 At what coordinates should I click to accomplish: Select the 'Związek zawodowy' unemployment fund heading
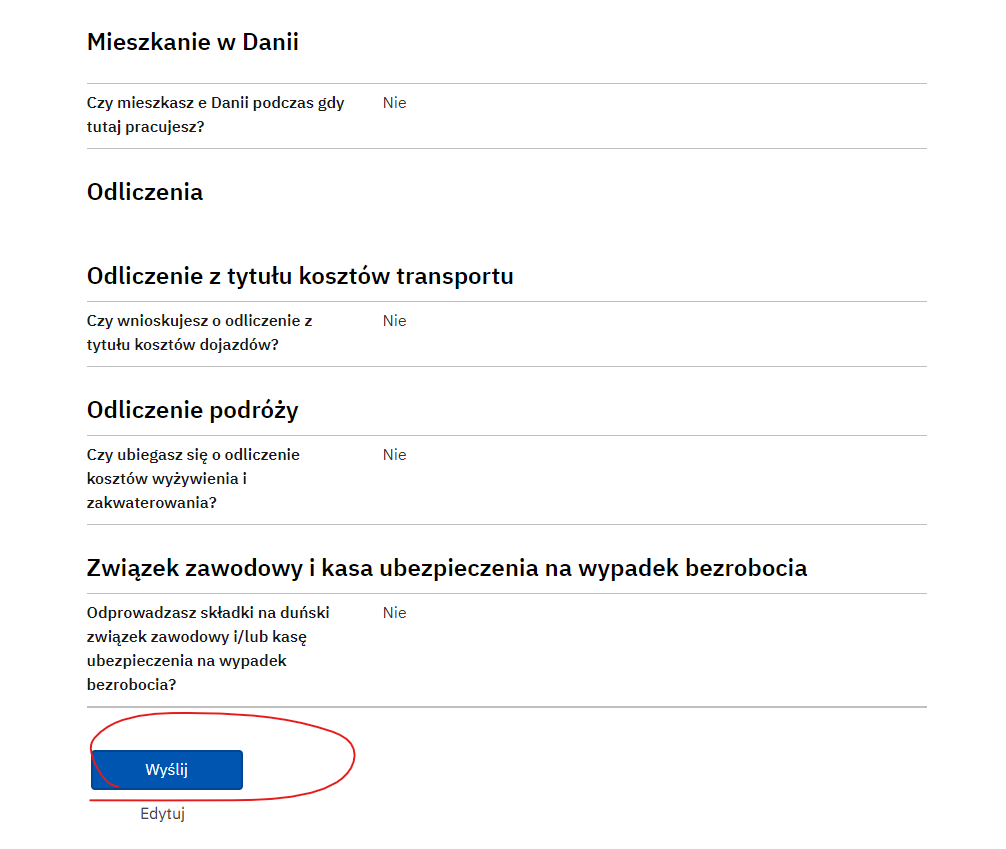tap(447, 569)
